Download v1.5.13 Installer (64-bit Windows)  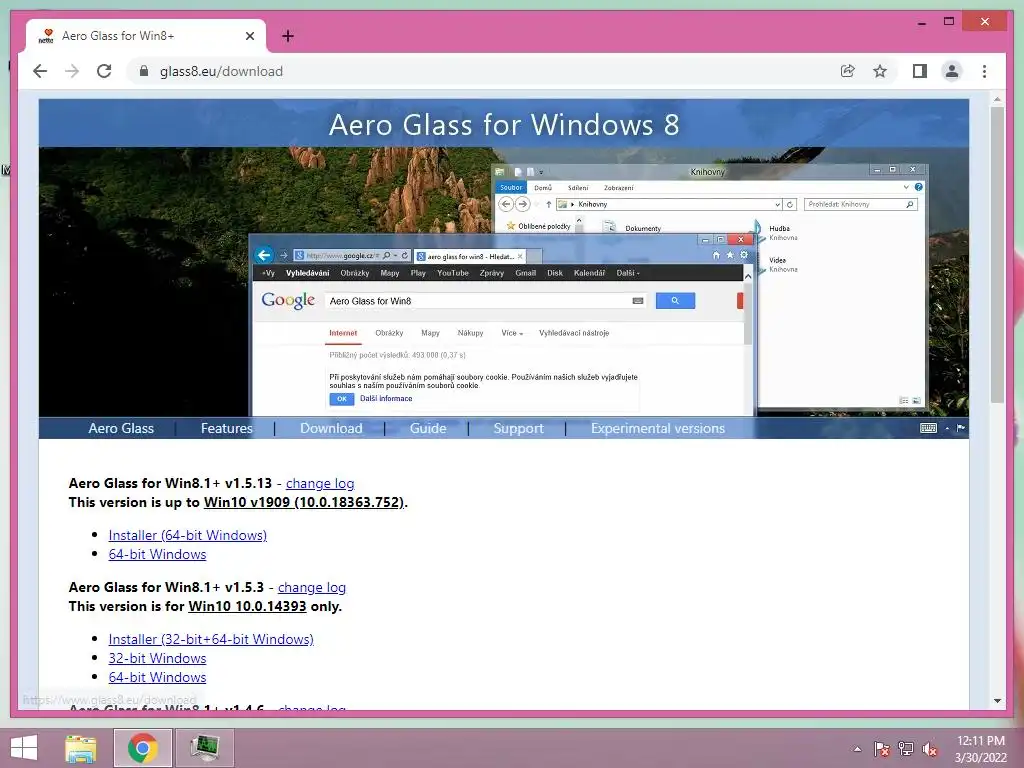click(x=187, y=535)
